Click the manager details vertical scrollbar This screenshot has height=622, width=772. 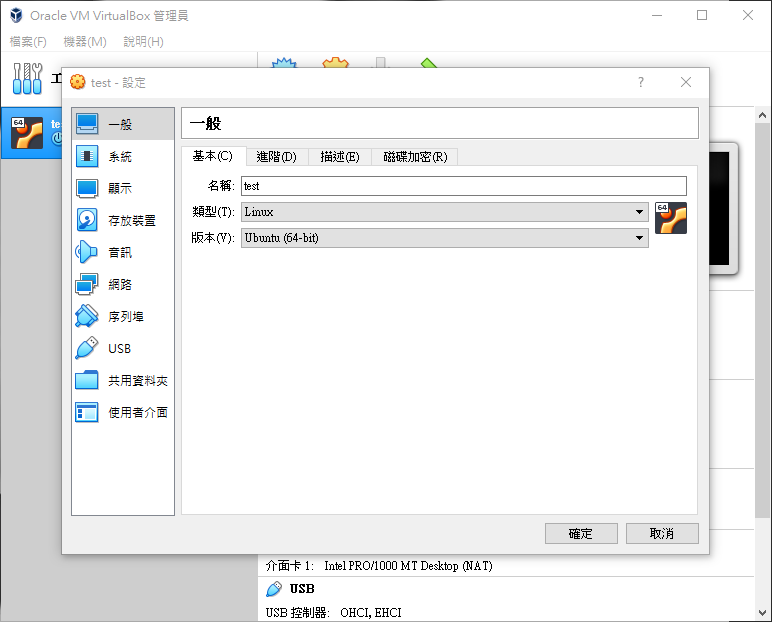[x=762, y=320]
